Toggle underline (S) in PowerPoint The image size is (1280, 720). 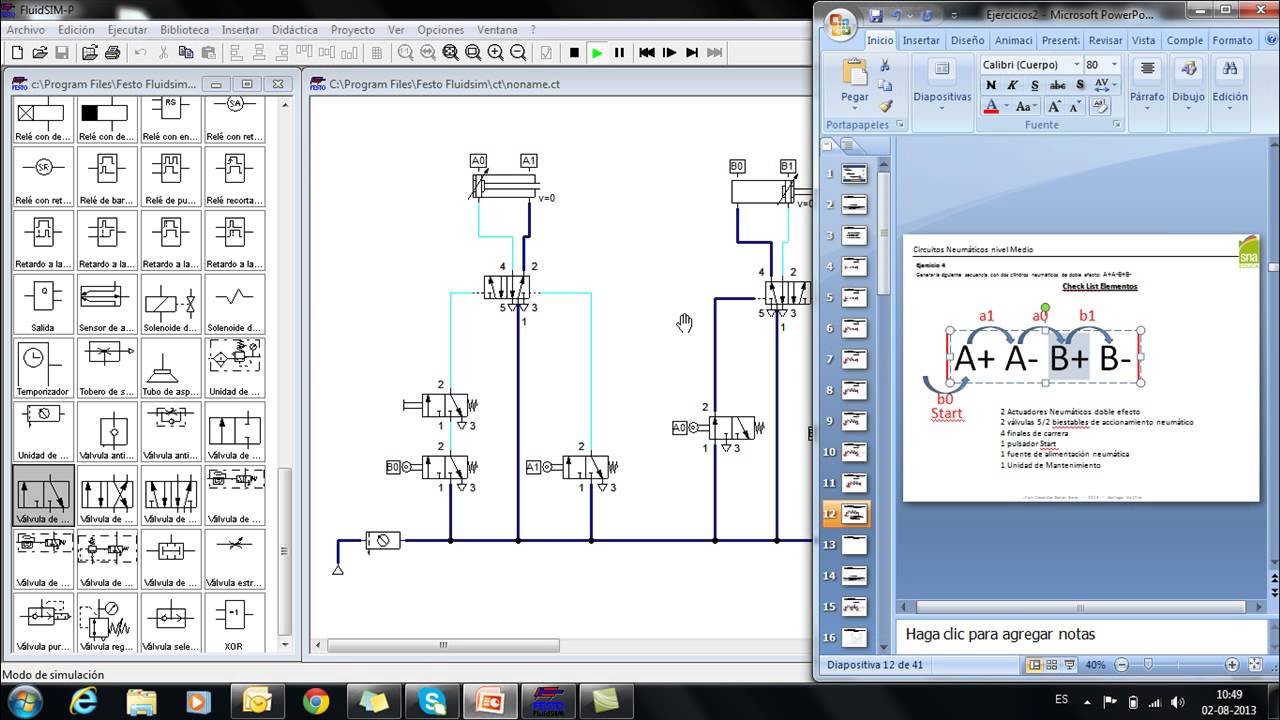1034,86
